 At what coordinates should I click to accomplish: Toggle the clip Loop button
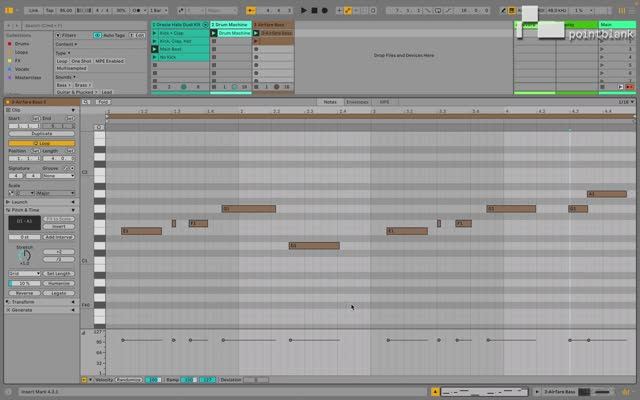tap(42, 143)
